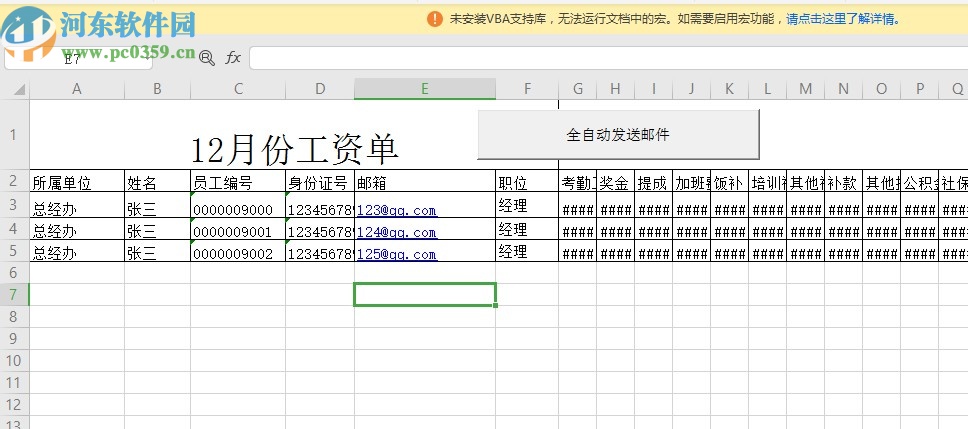Click the 邮箱 header cell
The width and height of the screenshot is (968, 429).
(425, 181)
